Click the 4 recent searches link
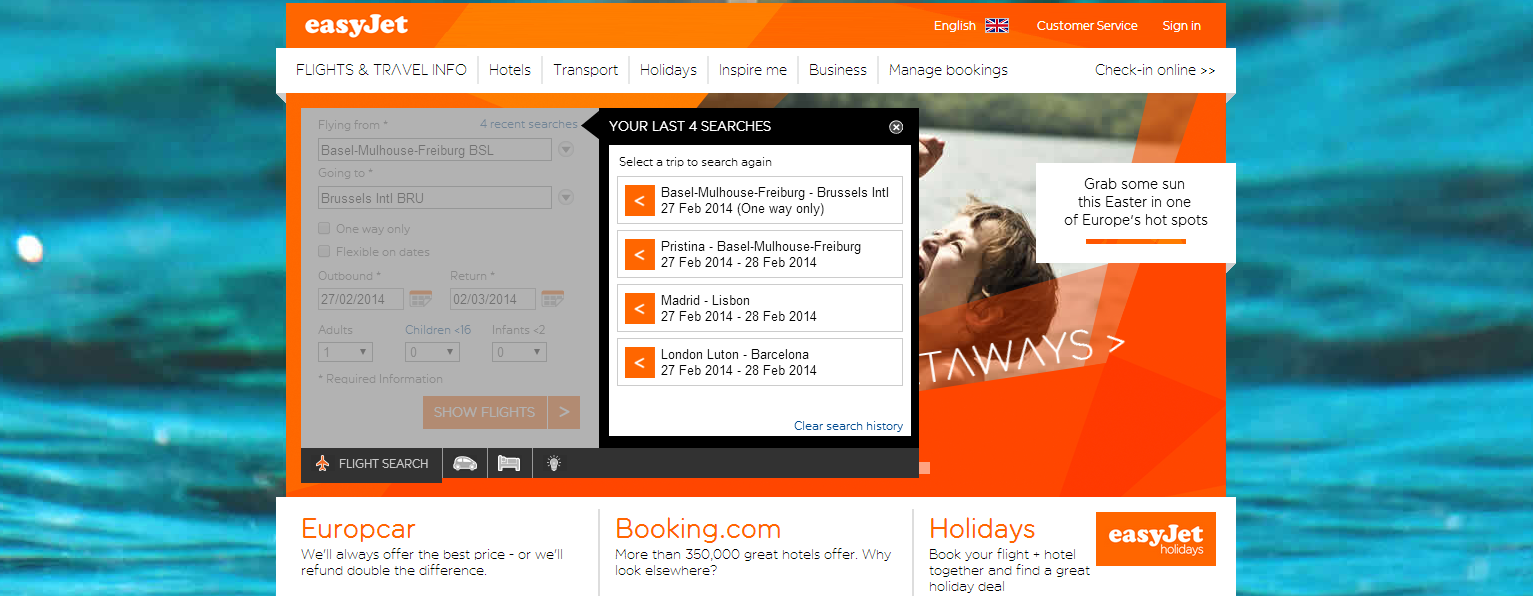 528,124
